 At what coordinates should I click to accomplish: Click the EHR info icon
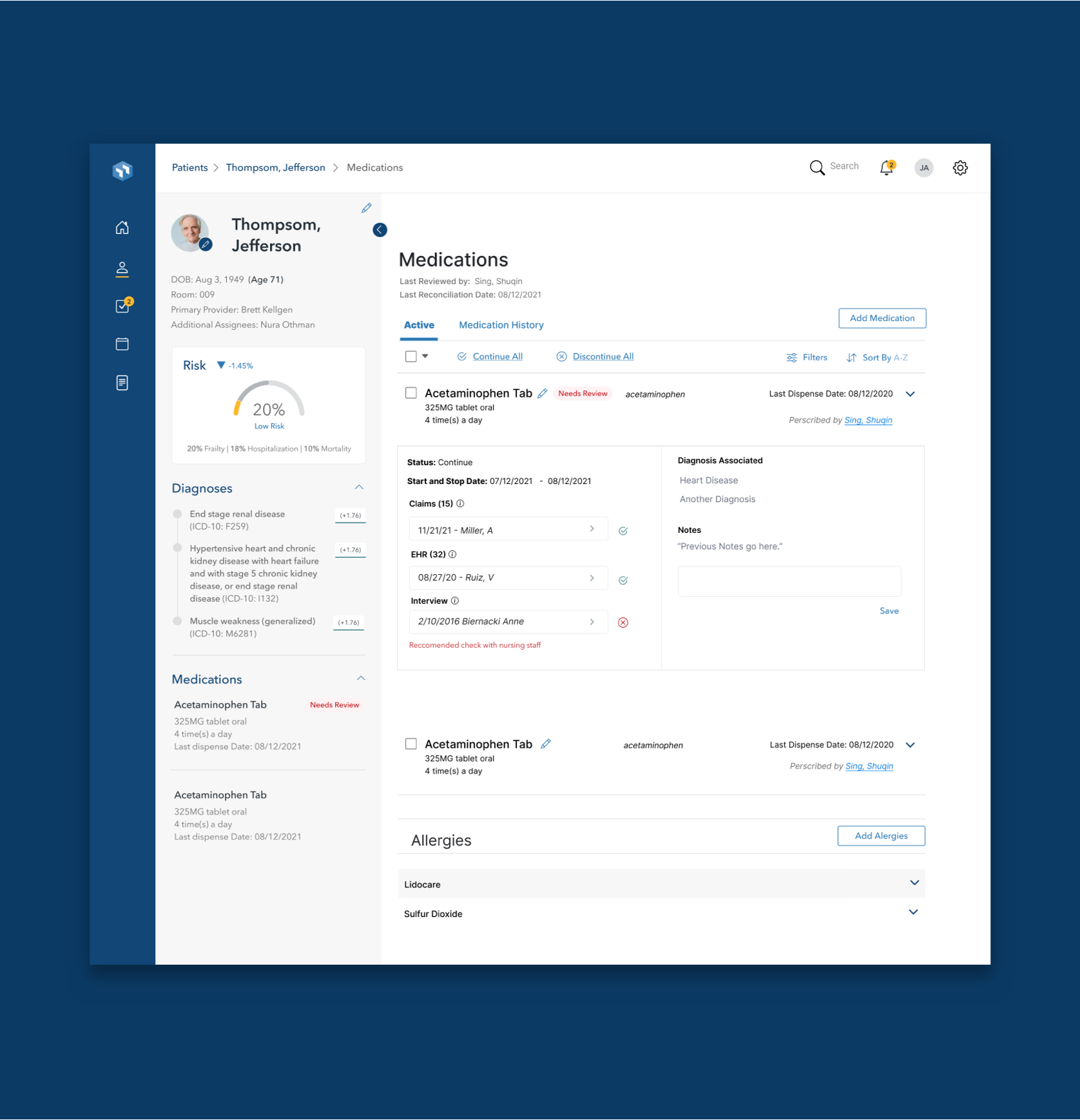452,554
